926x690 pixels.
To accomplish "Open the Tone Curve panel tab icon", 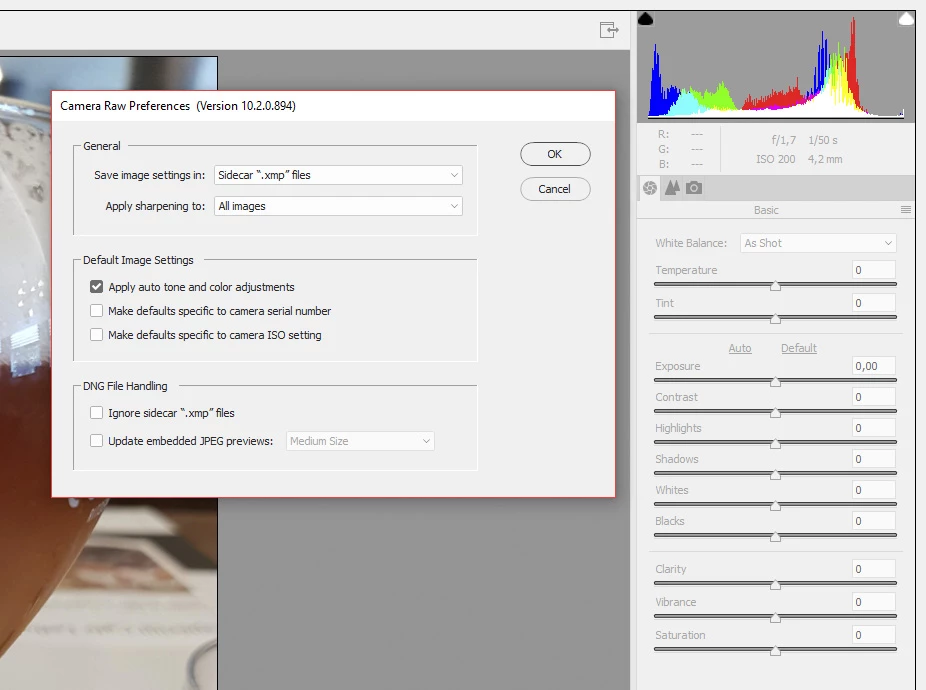I will (672, 188).
